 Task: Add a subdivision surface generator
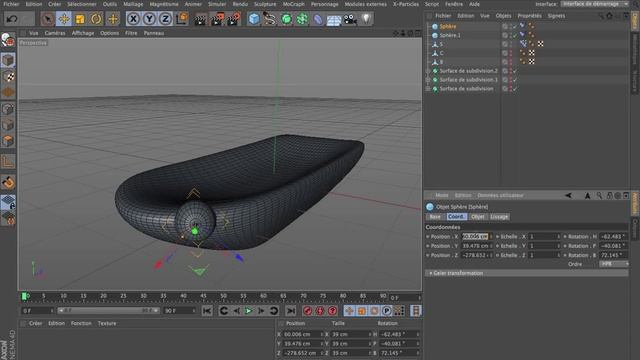[286, 19]
